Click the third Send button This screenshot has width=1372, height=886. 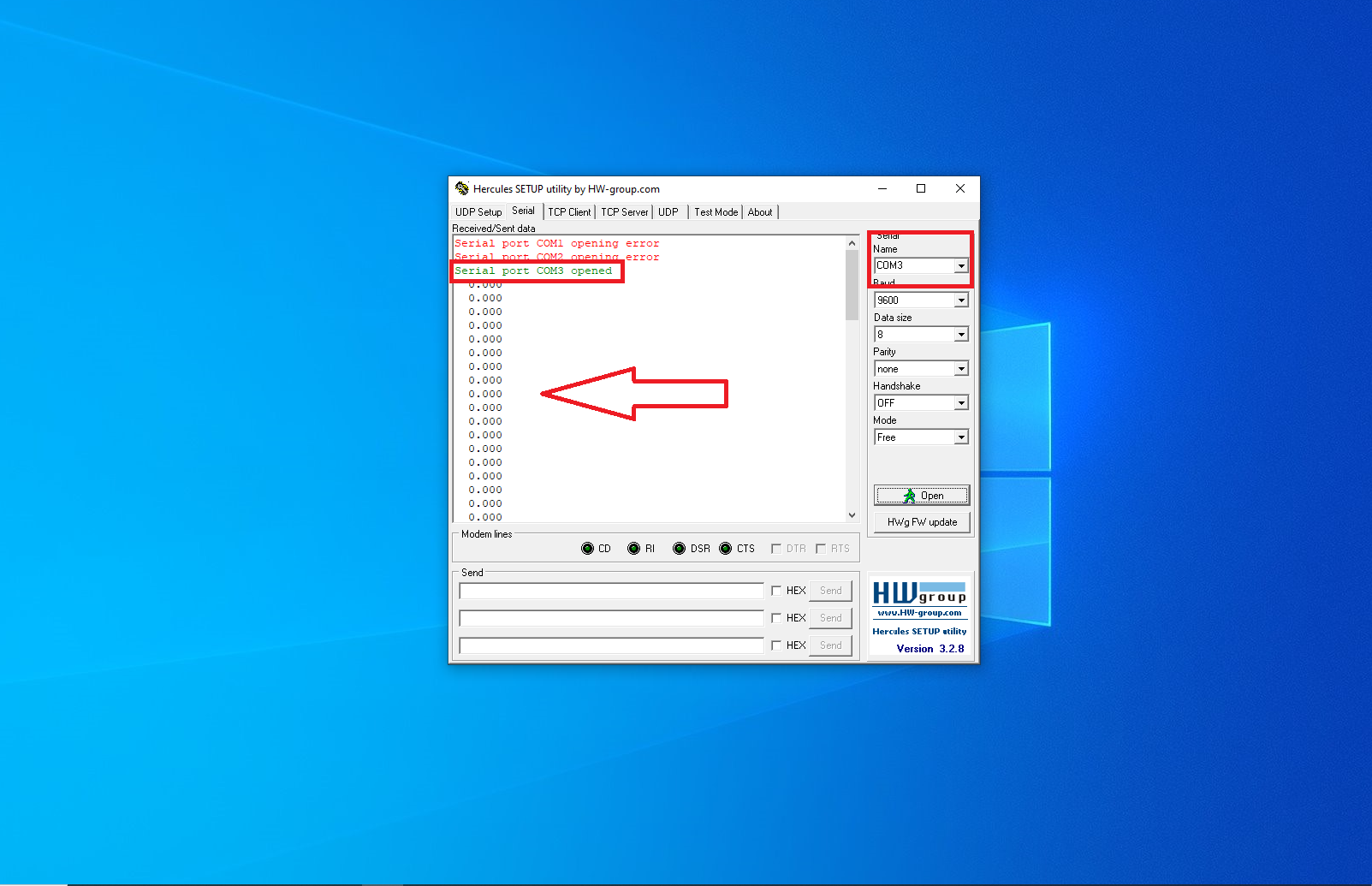830,645
